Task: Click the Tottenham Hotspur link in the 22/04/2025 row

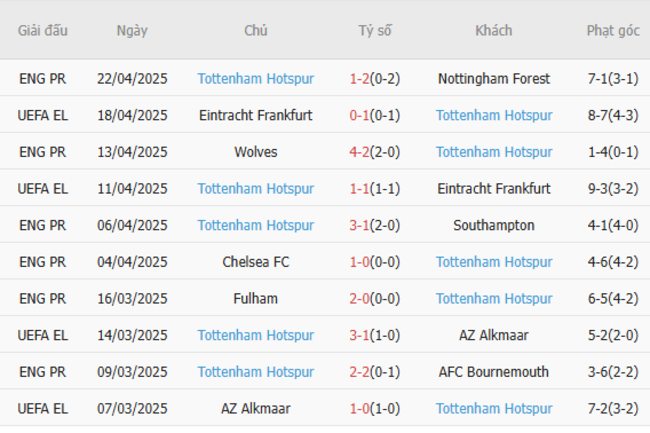Action: tap(255, 79)
